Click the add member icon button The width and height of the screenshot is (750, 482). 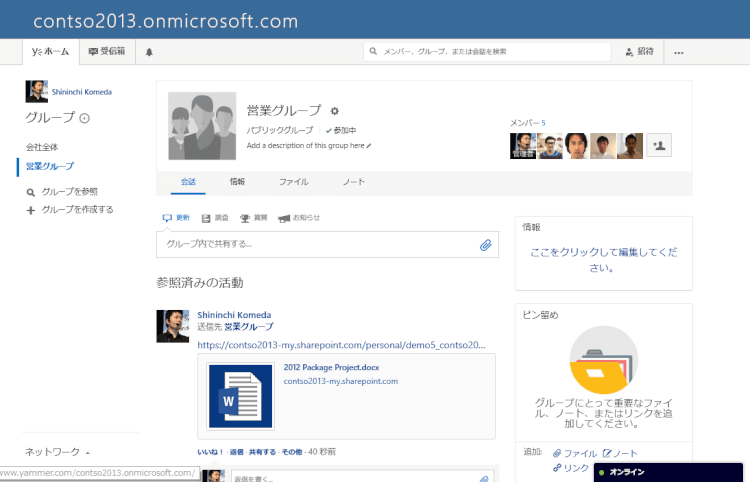[659, 145]
